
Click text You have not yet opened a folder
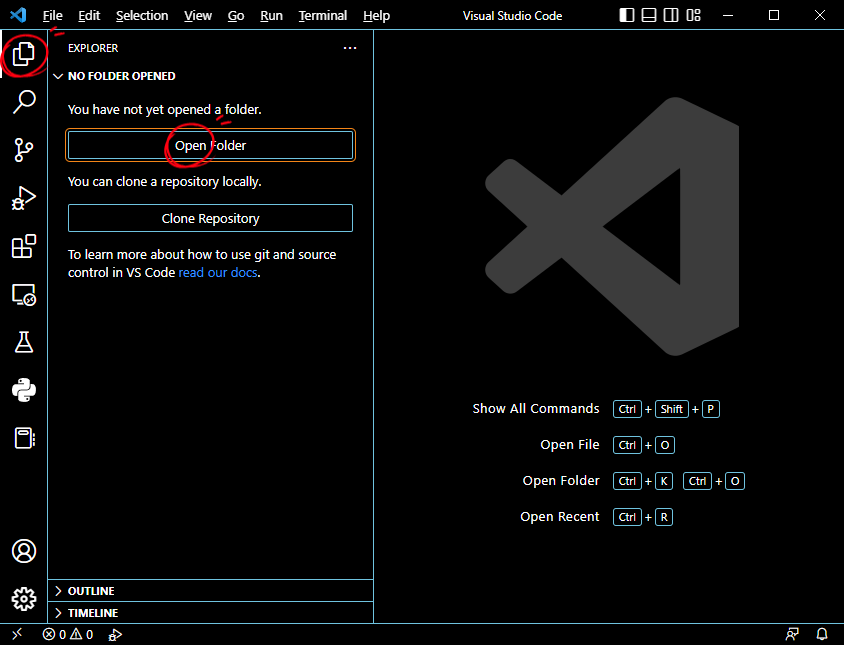tap(165, 109)
